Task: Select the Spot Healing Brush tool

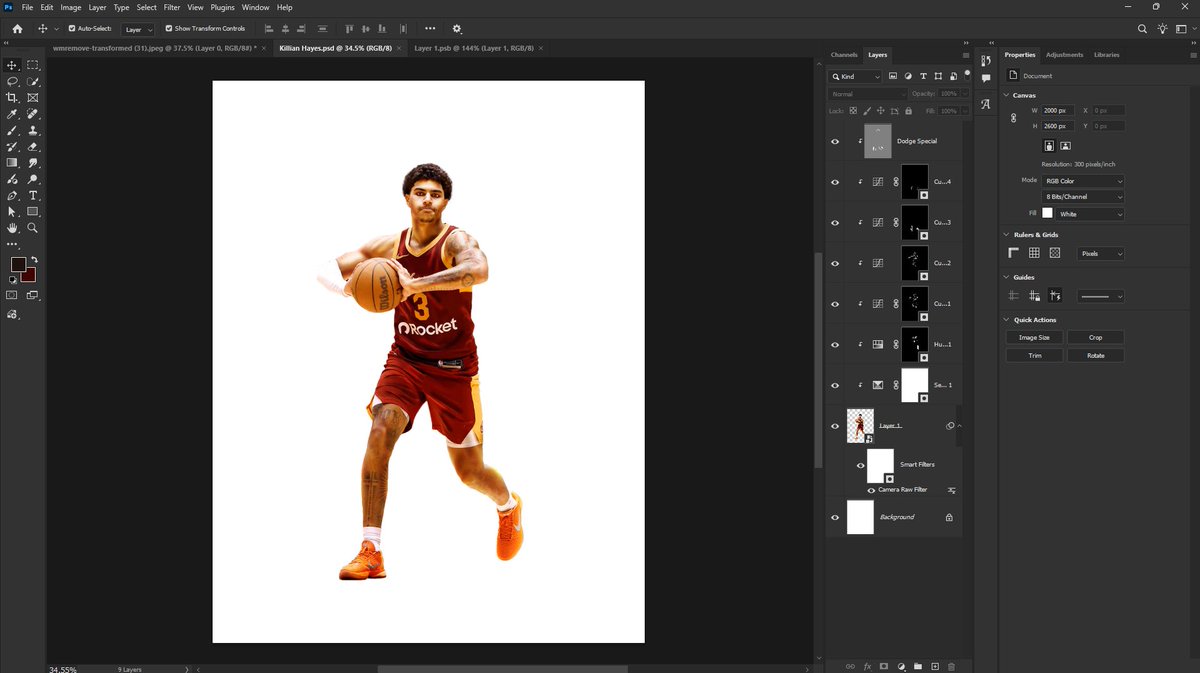Action: [x=33, y=114]
